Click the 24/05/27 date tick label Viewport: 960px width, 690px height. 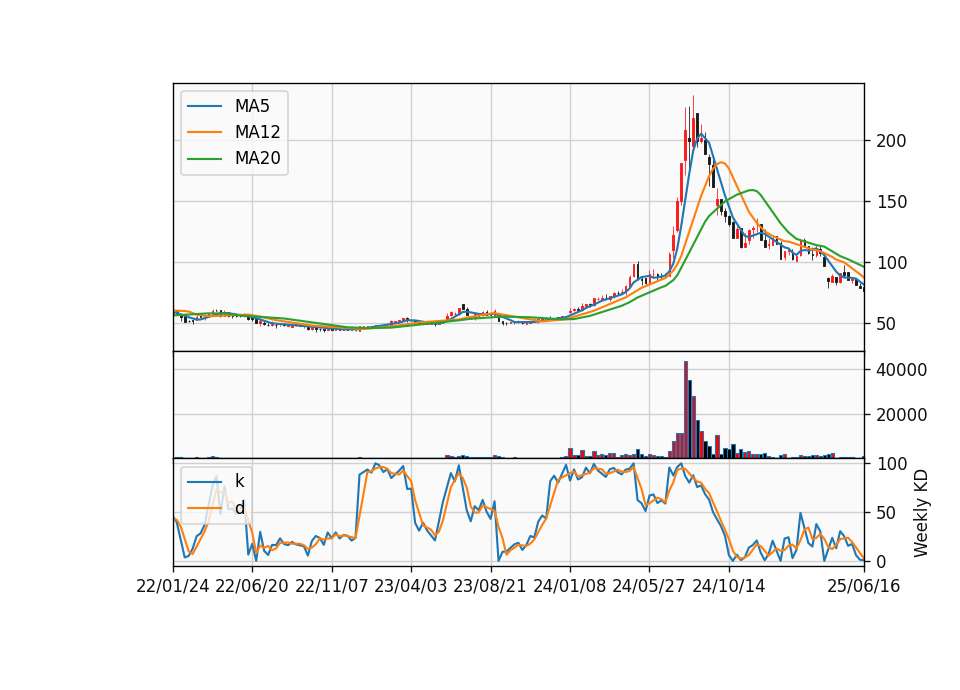tap(649, 587)
